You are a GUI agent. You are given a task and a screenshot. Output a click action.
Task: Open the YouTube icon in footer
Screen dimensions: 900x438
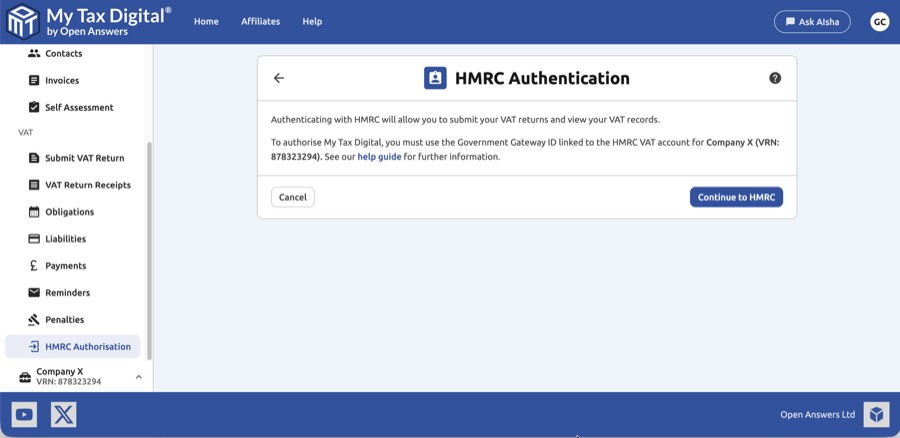pyautogui.click(x=24, y=414)
